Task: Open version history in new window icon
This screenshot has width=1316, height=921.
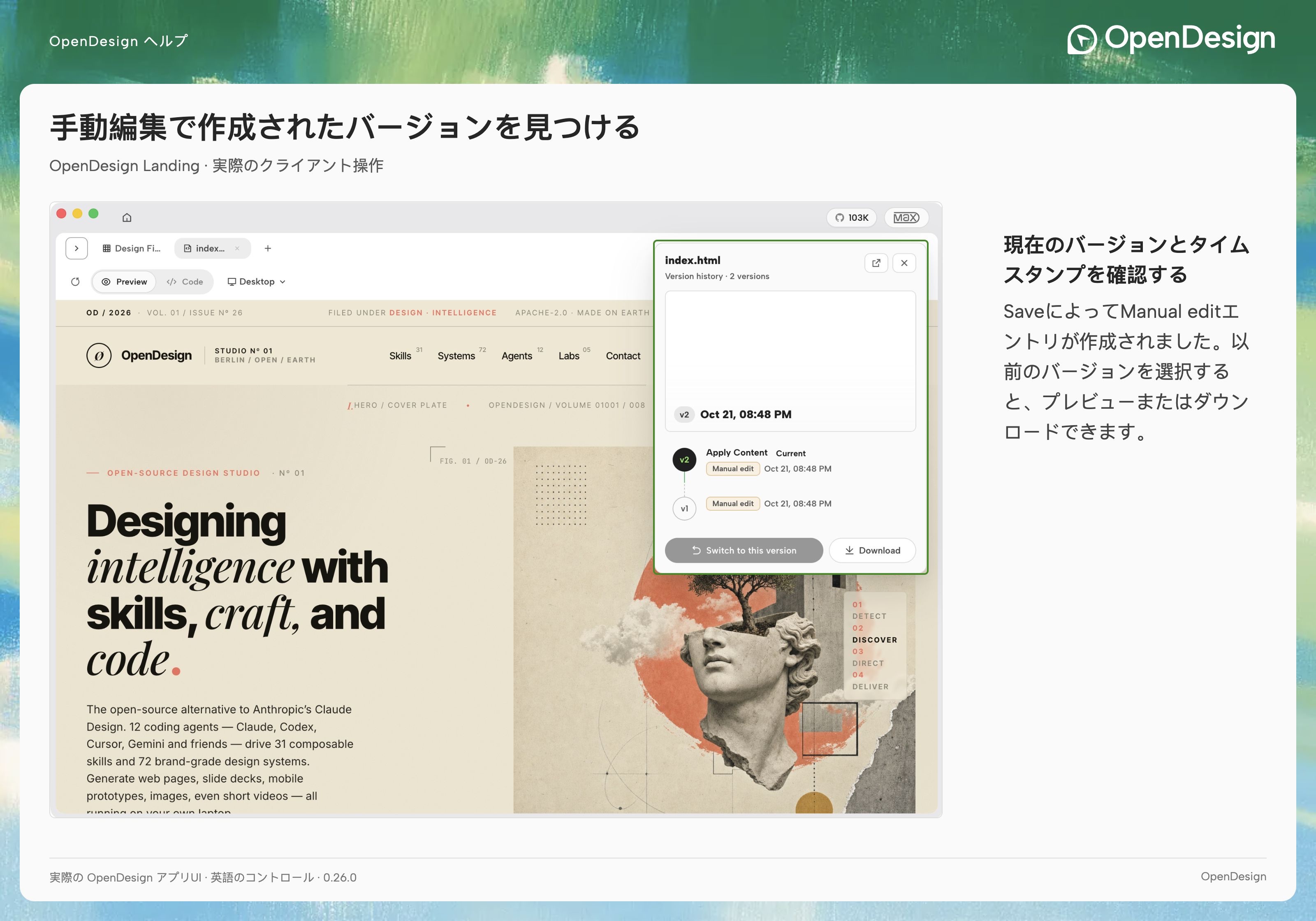Action: pos(876,263)
